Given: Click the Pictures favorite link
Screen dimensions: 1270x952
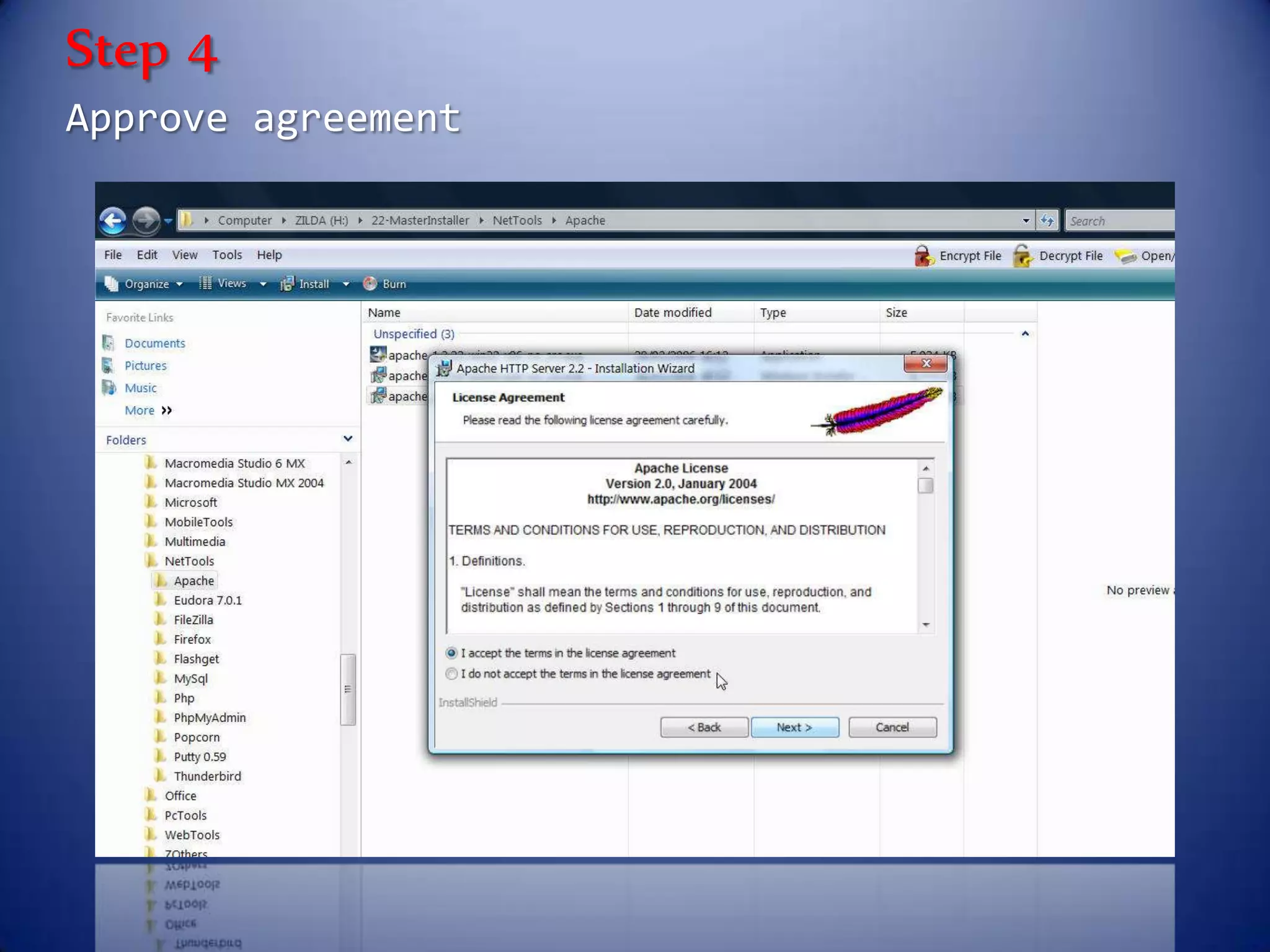Looking at the screenshot, I should tap(146, 365).
